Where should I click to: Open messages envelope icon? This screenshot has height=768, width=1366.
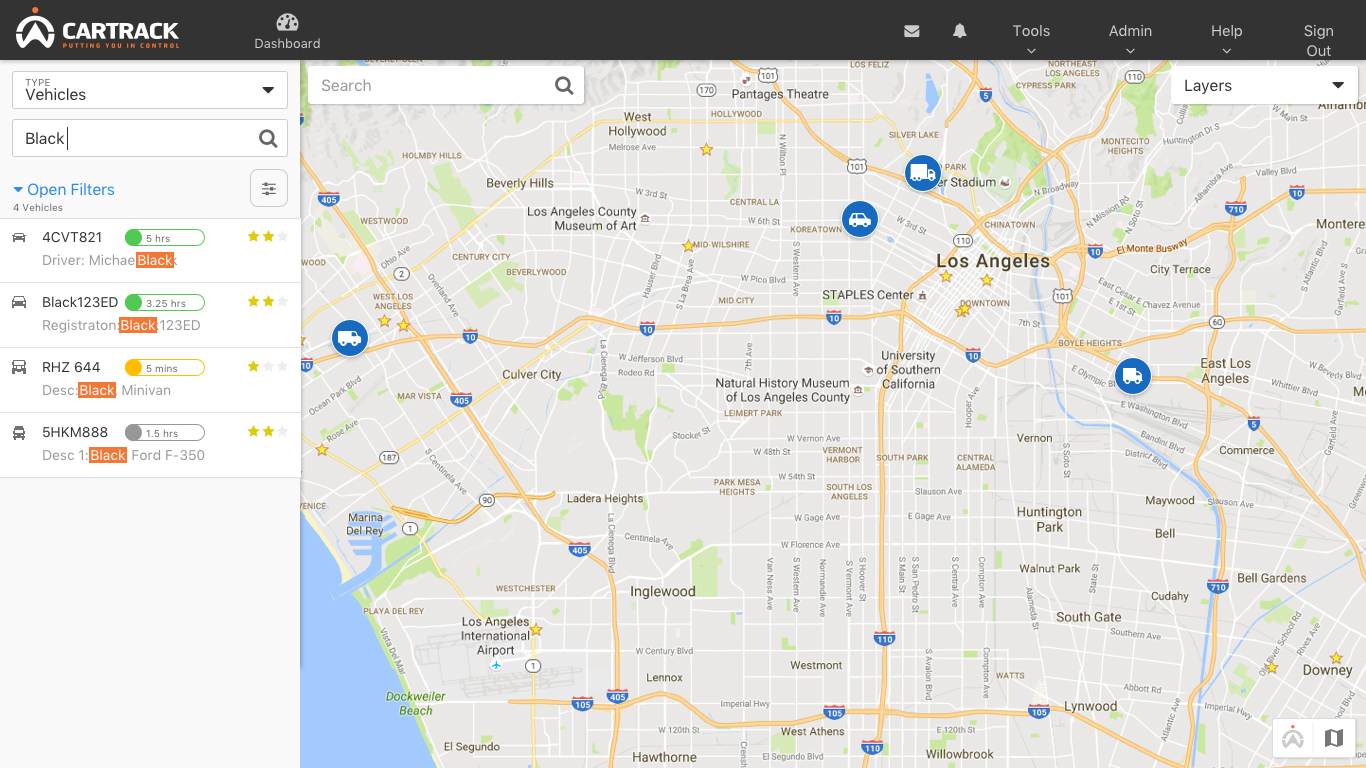coord(912,31)
